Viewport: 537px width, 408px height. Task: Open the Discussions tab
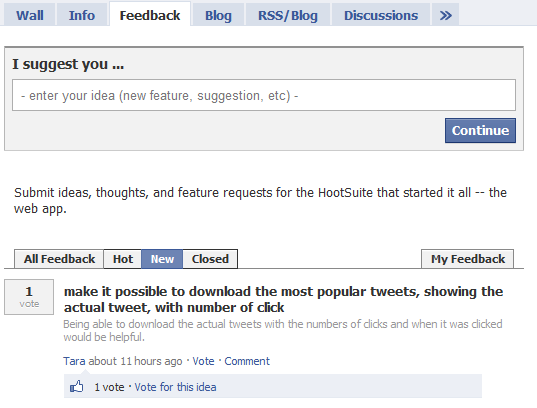(381, 14)
